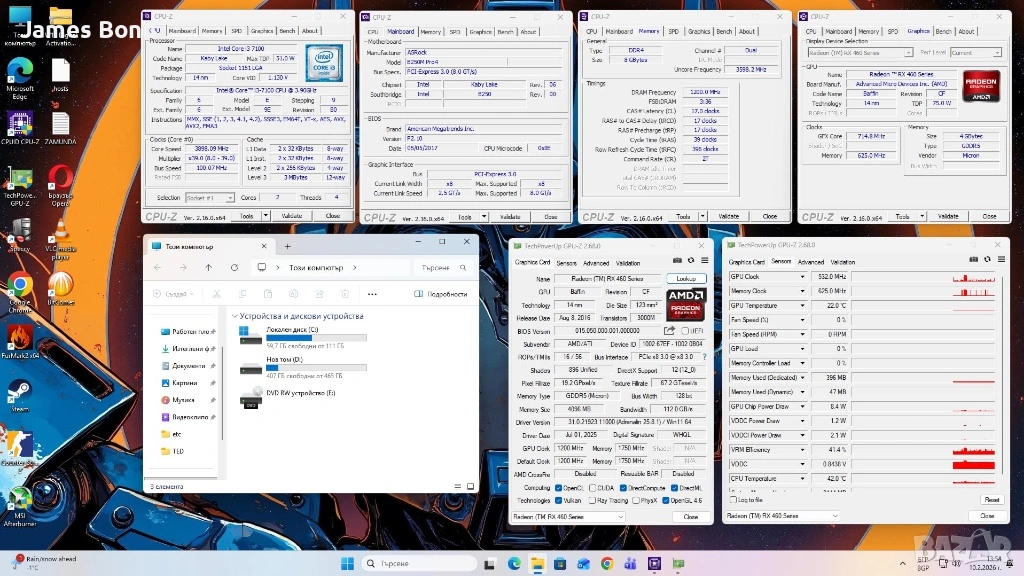
Task: Open the hamburger menu in GPU-Z Sensors window
Action: [1001, 261]
